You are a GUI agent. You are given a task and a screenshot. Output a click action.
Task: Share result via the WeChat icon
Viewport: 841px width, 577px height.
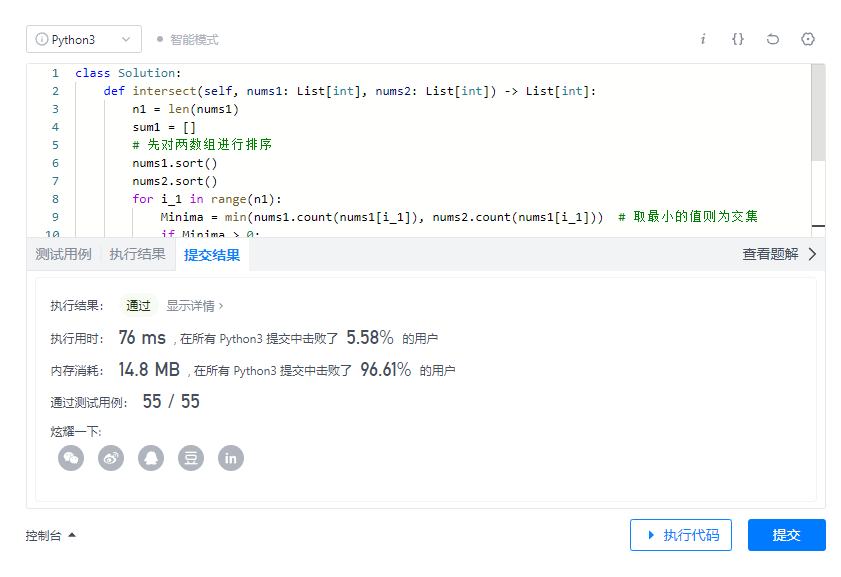click(71, 458)
